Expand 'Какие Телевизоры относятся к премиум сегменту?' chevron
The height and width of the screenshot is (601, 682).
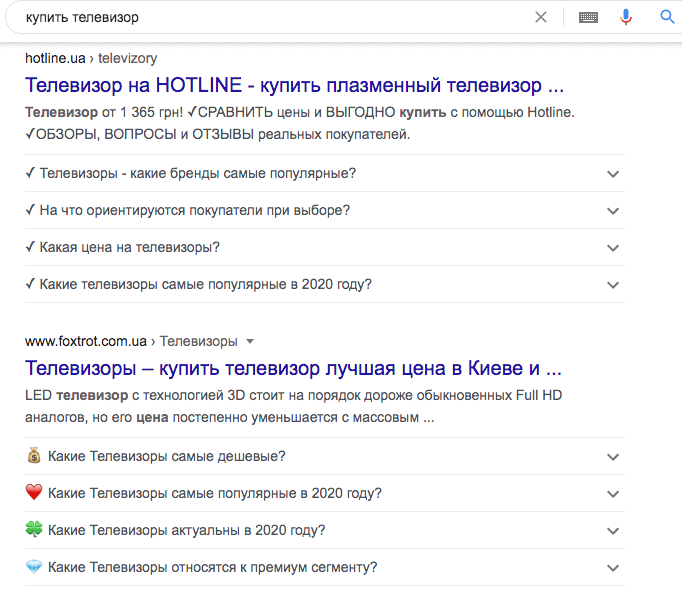(613, 568)
